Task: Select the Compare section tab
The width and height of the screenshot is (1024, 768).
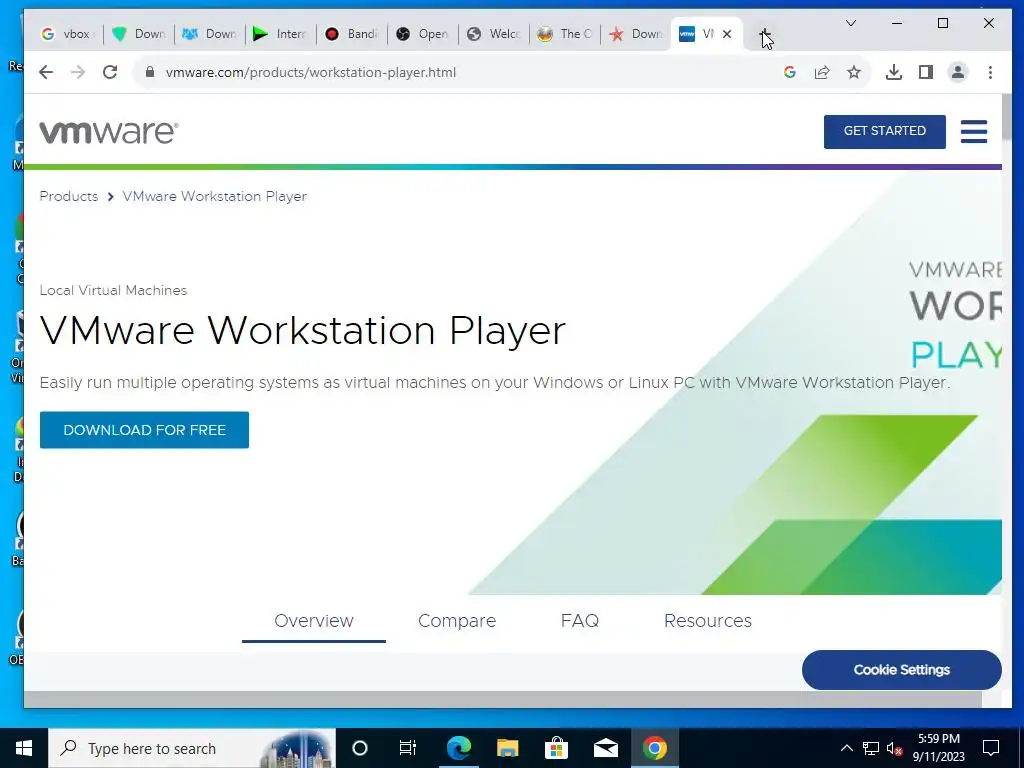Action: click(x=456, y=620)
